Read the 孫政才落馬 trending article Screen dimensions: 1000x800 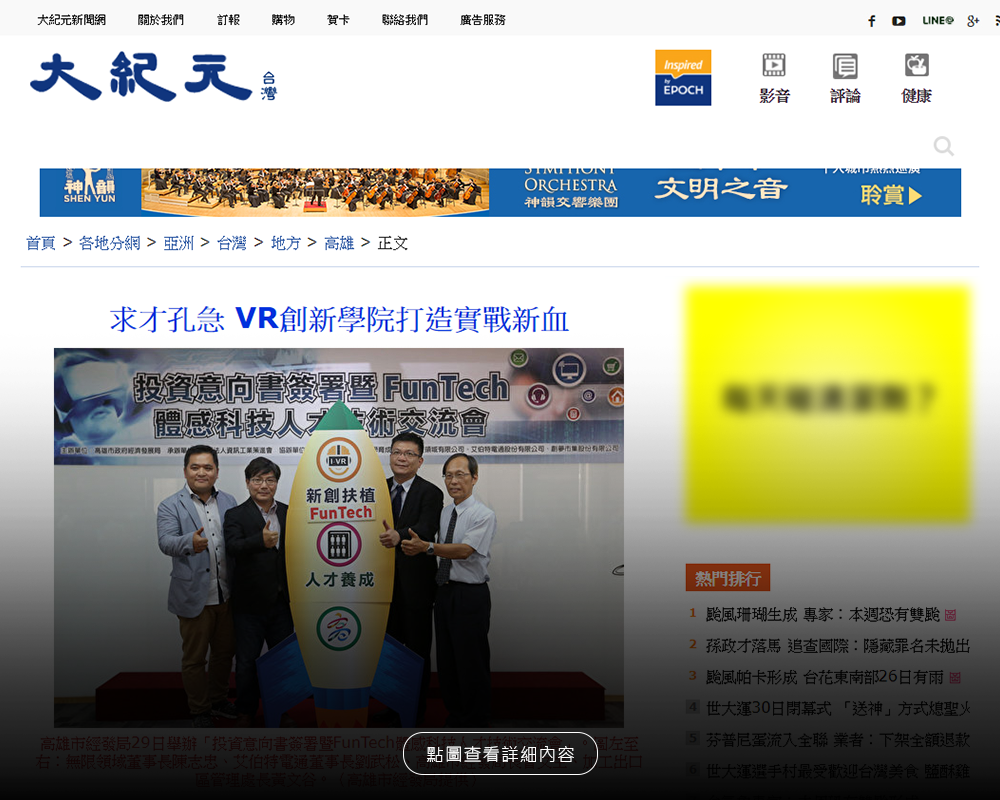(838, 646)
